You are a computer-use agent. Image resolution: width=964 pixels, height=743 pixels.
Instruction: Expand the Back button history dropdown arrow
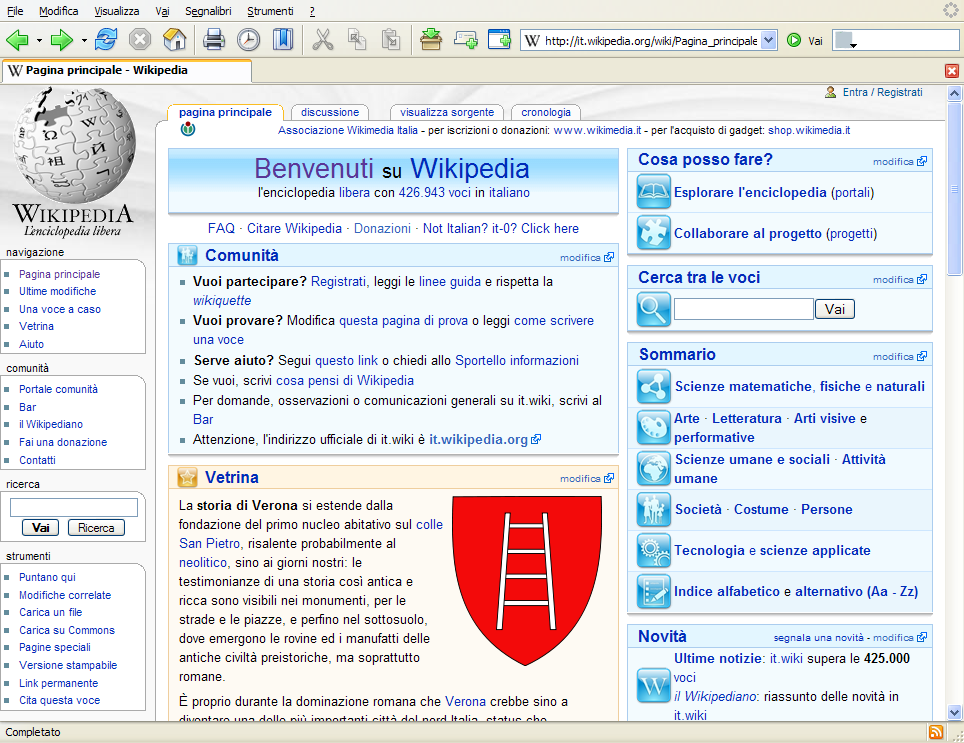[39, 41]
